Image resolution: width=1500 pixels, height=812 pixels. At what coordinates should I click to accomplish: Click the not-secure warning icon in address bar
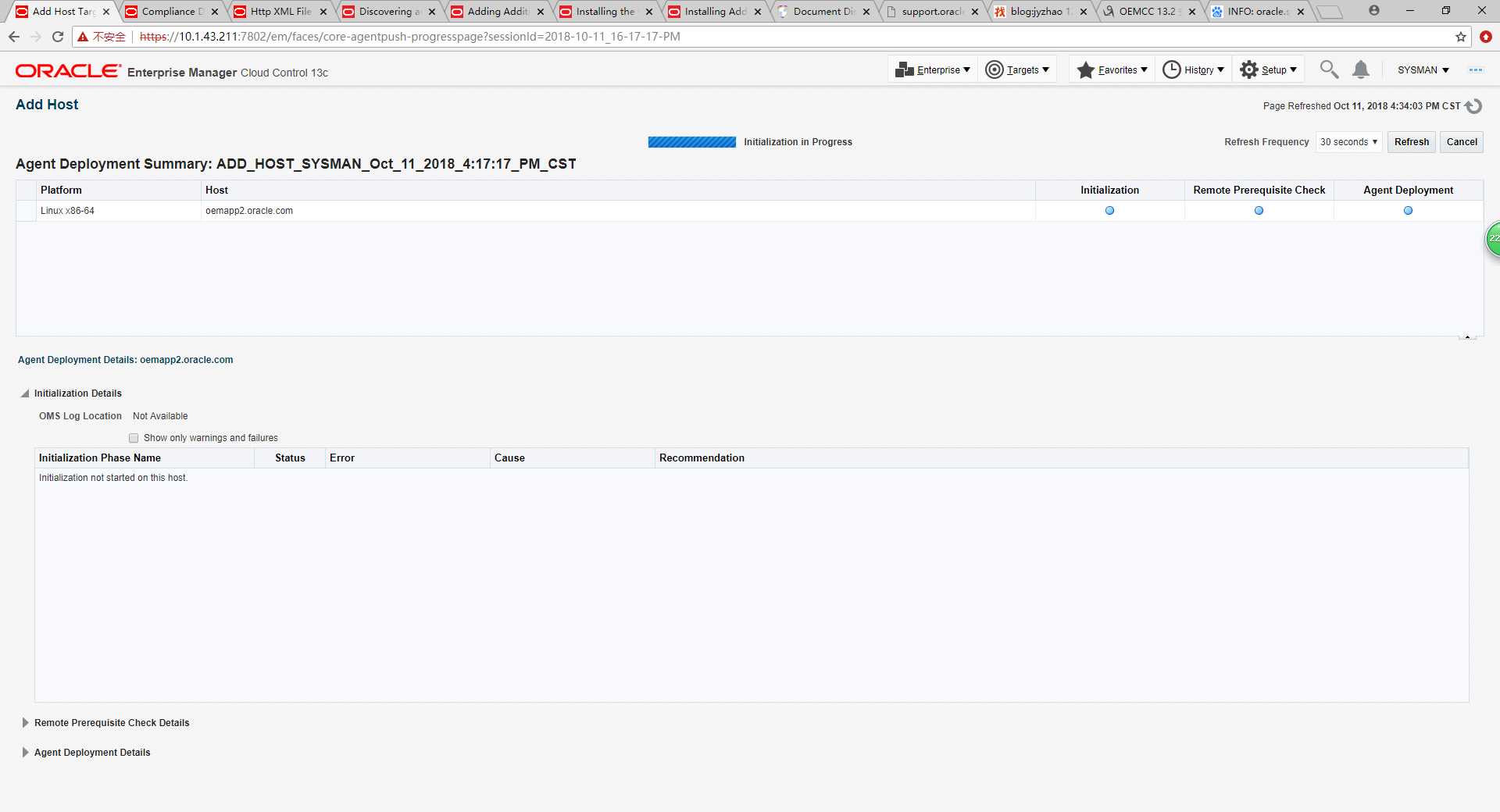(x=83, y=37)
